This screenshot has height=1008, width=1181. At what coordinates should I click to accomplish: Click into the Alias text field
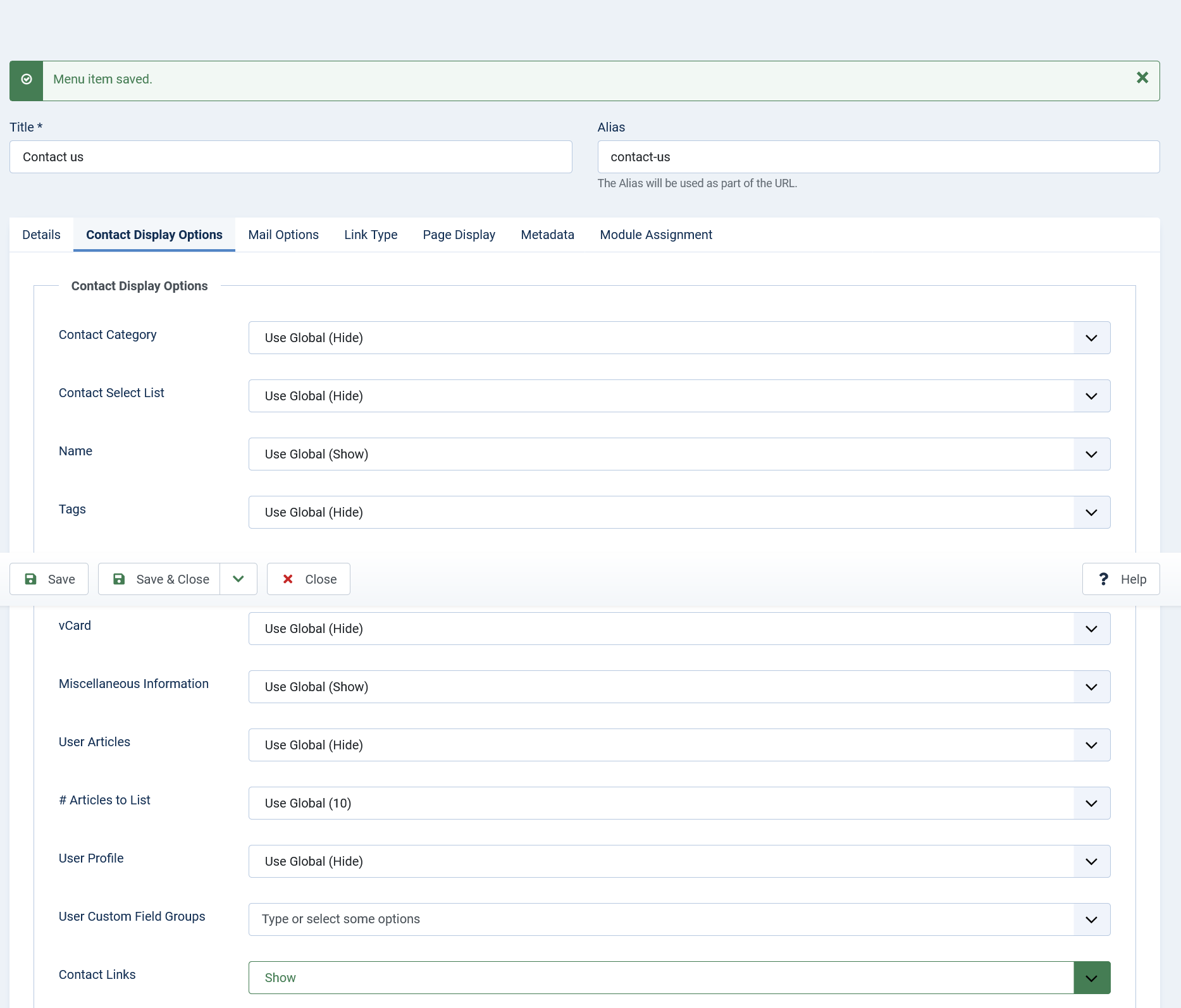coord(878,157)
